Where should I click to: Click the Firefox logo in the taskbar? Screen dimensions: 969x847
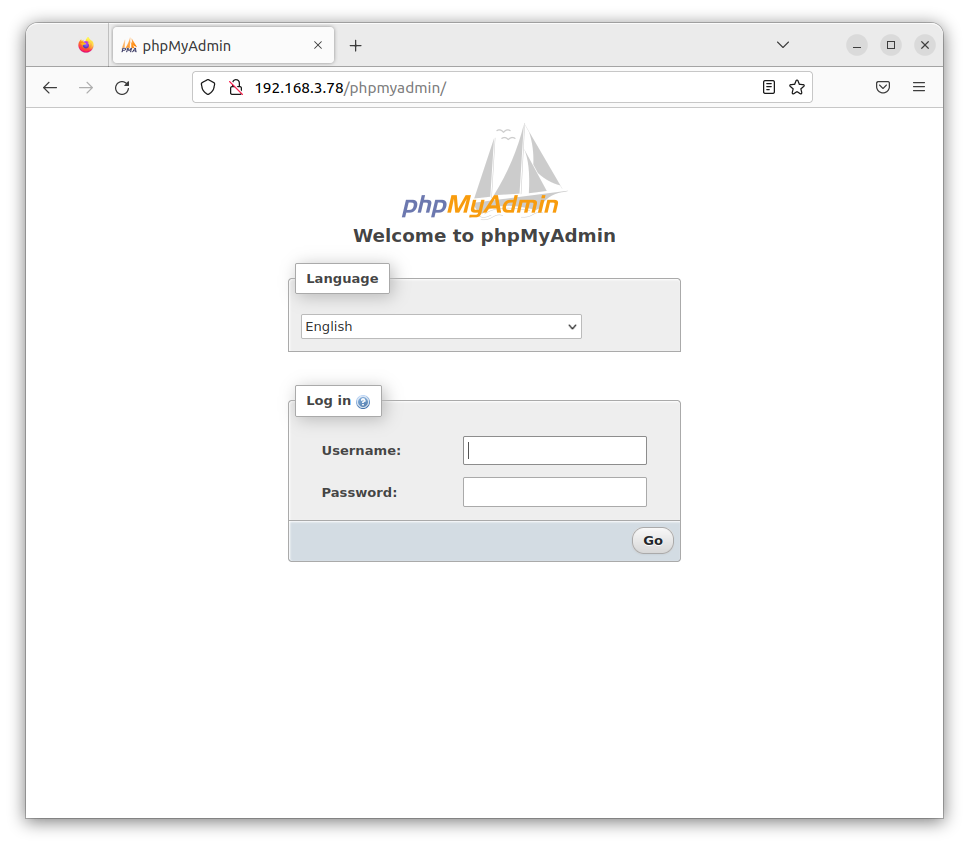pos(85,44)
